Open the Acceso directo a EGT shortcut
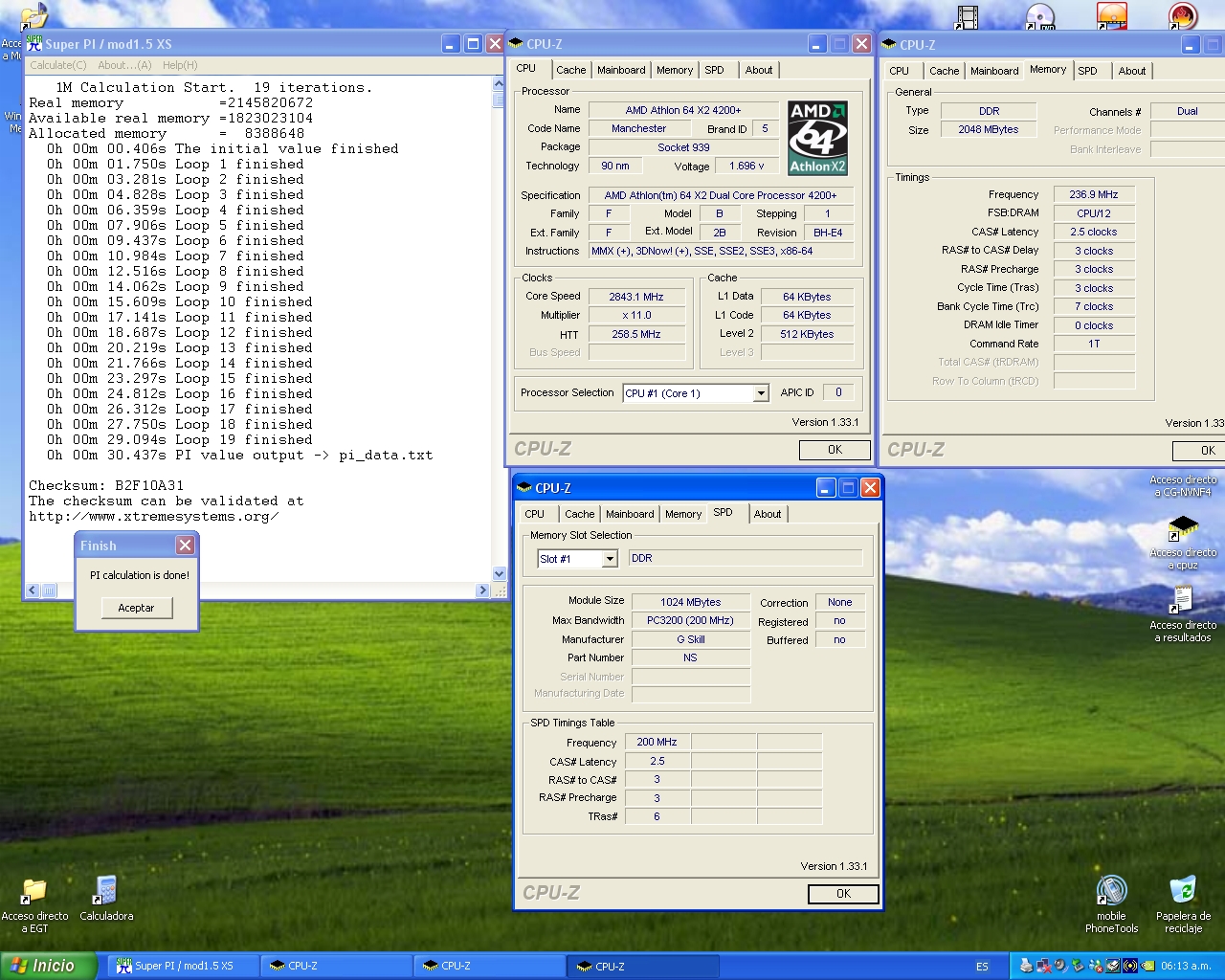1225x980 pixels. coord(34,892)
